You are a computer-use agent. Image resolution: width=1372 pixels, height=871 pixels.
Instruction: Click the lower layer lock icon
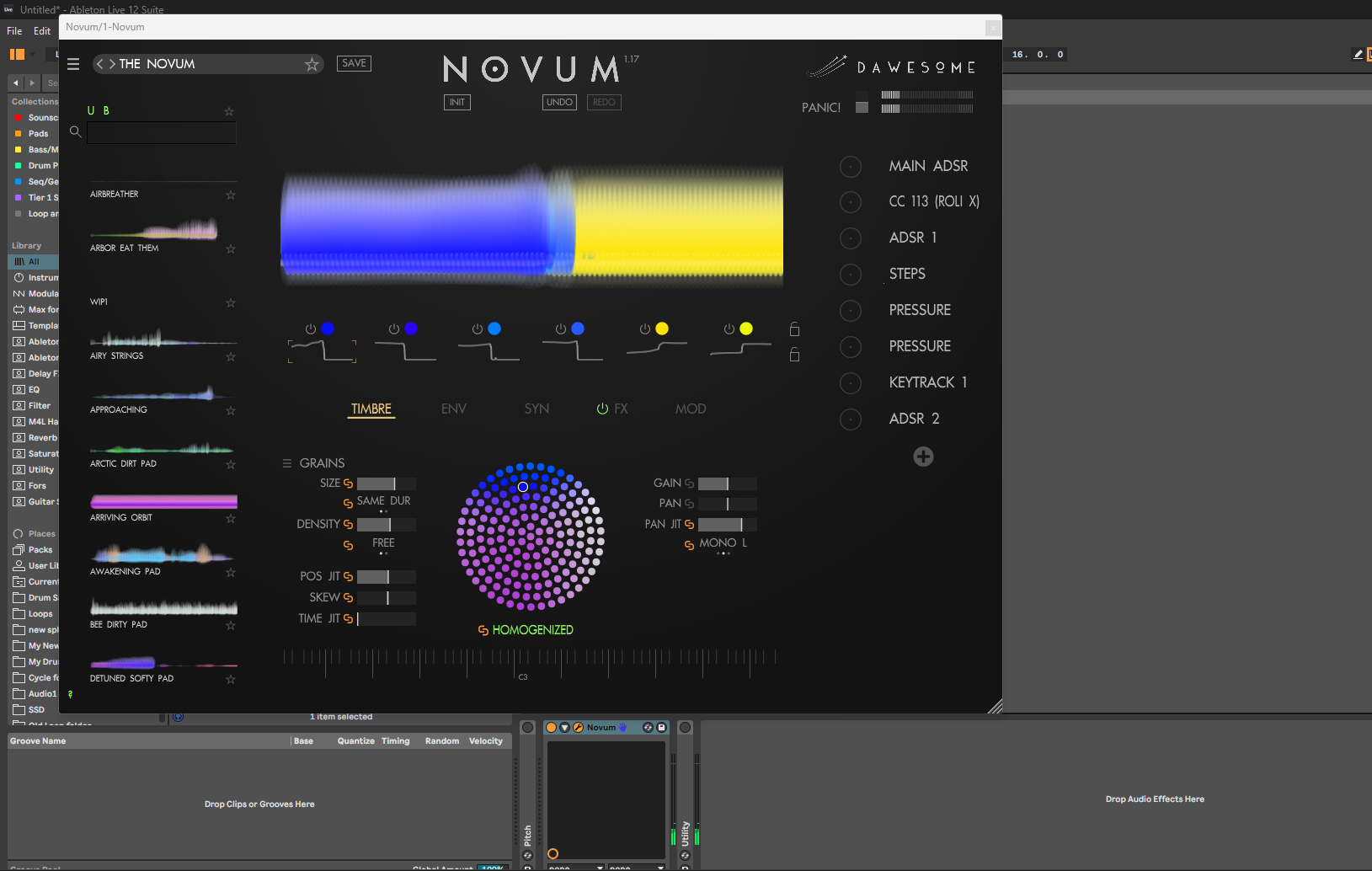pyautogui.click(x=794, y=355)
